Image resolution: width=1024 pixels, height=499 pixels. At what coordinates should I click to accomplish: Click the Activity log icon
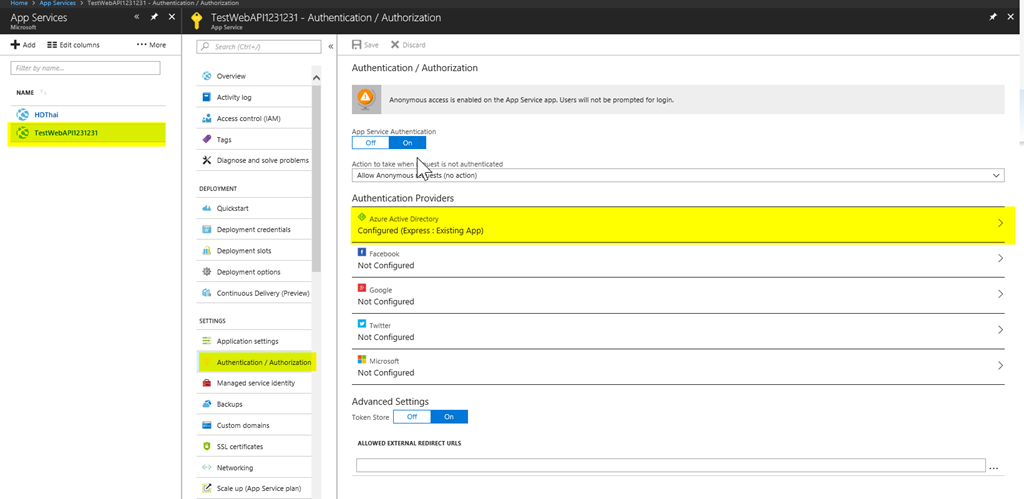tap(207, 97)
